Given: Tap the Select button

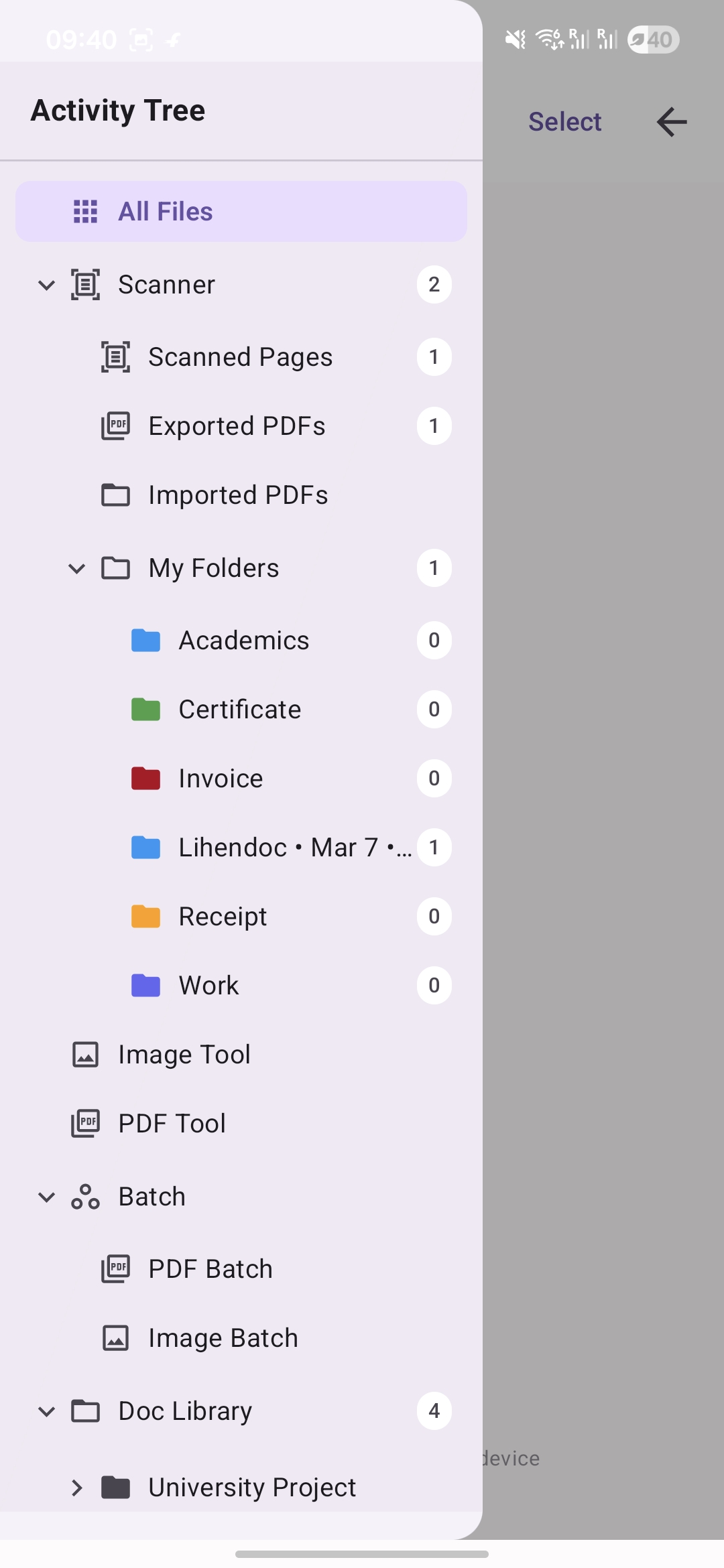Looking at the screenshot, I should click(x=564, y=122).
